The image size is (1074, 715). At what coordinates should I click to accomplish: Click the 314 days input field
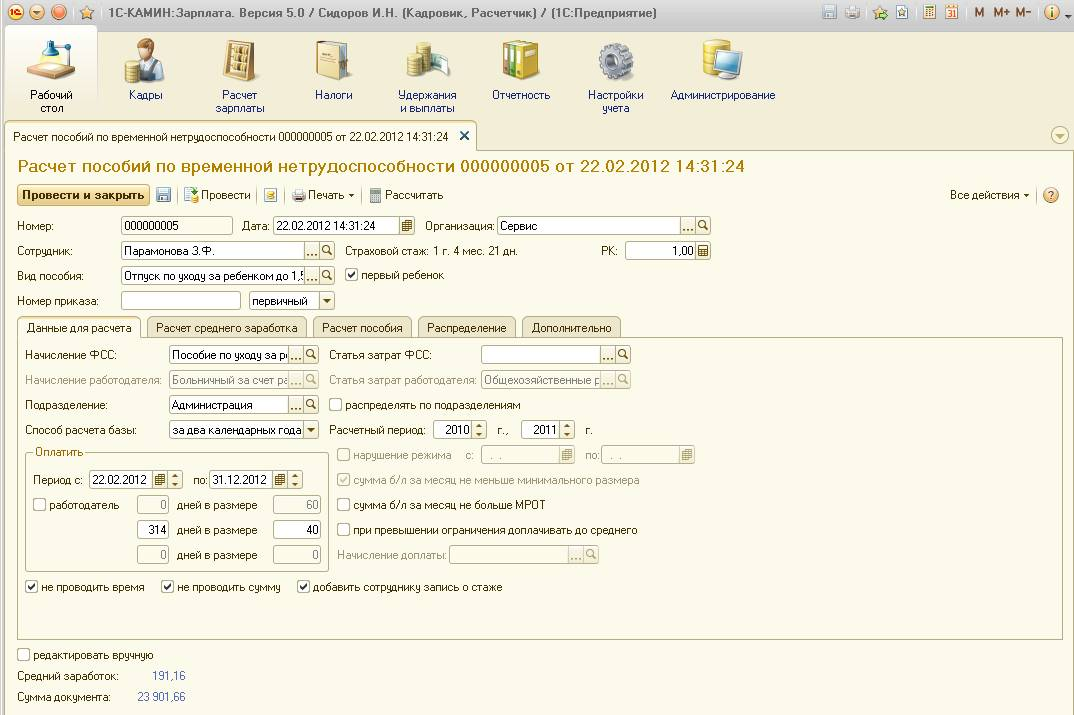153,529
